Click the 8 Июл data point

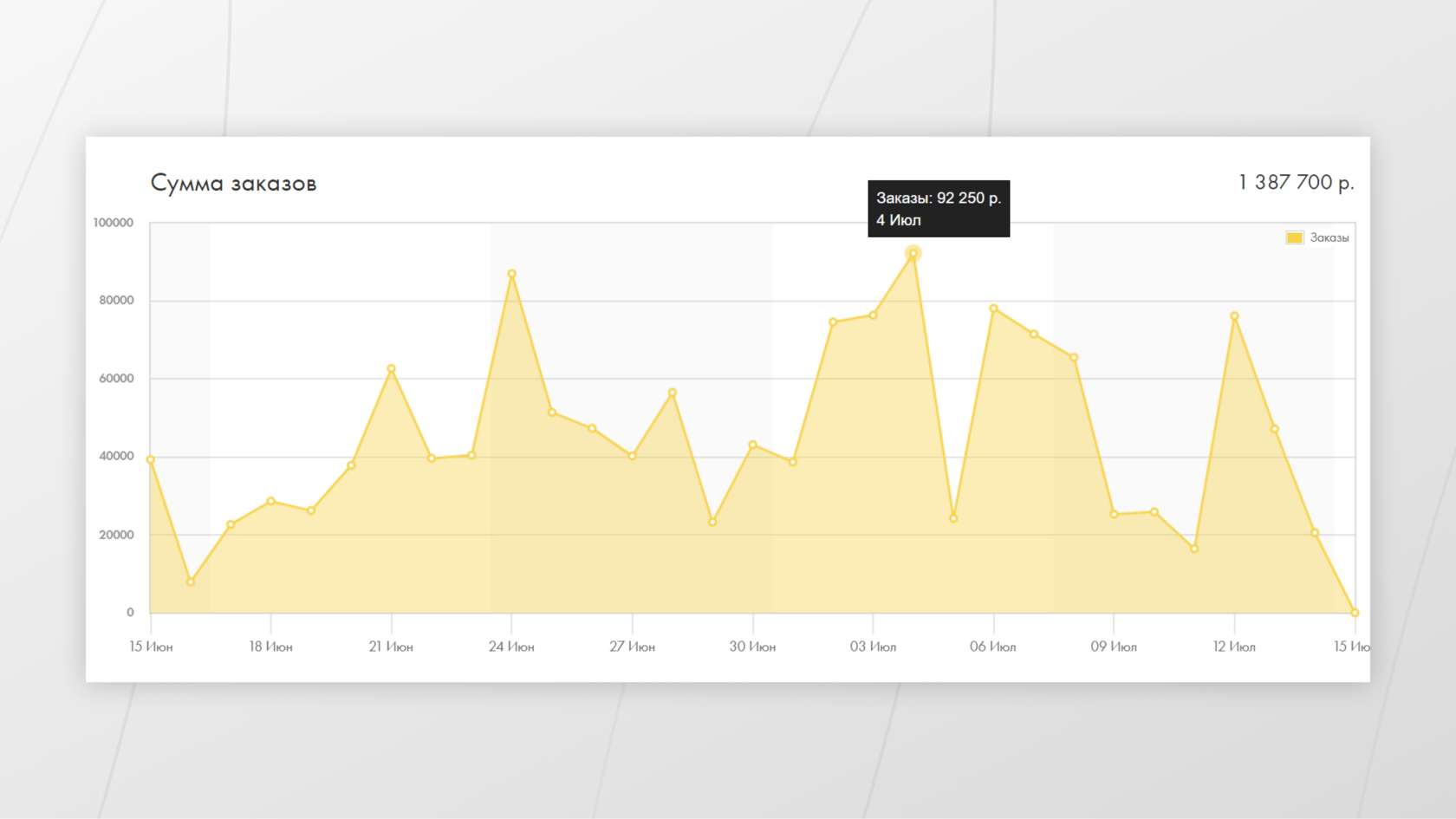[x=1074, y=358]
